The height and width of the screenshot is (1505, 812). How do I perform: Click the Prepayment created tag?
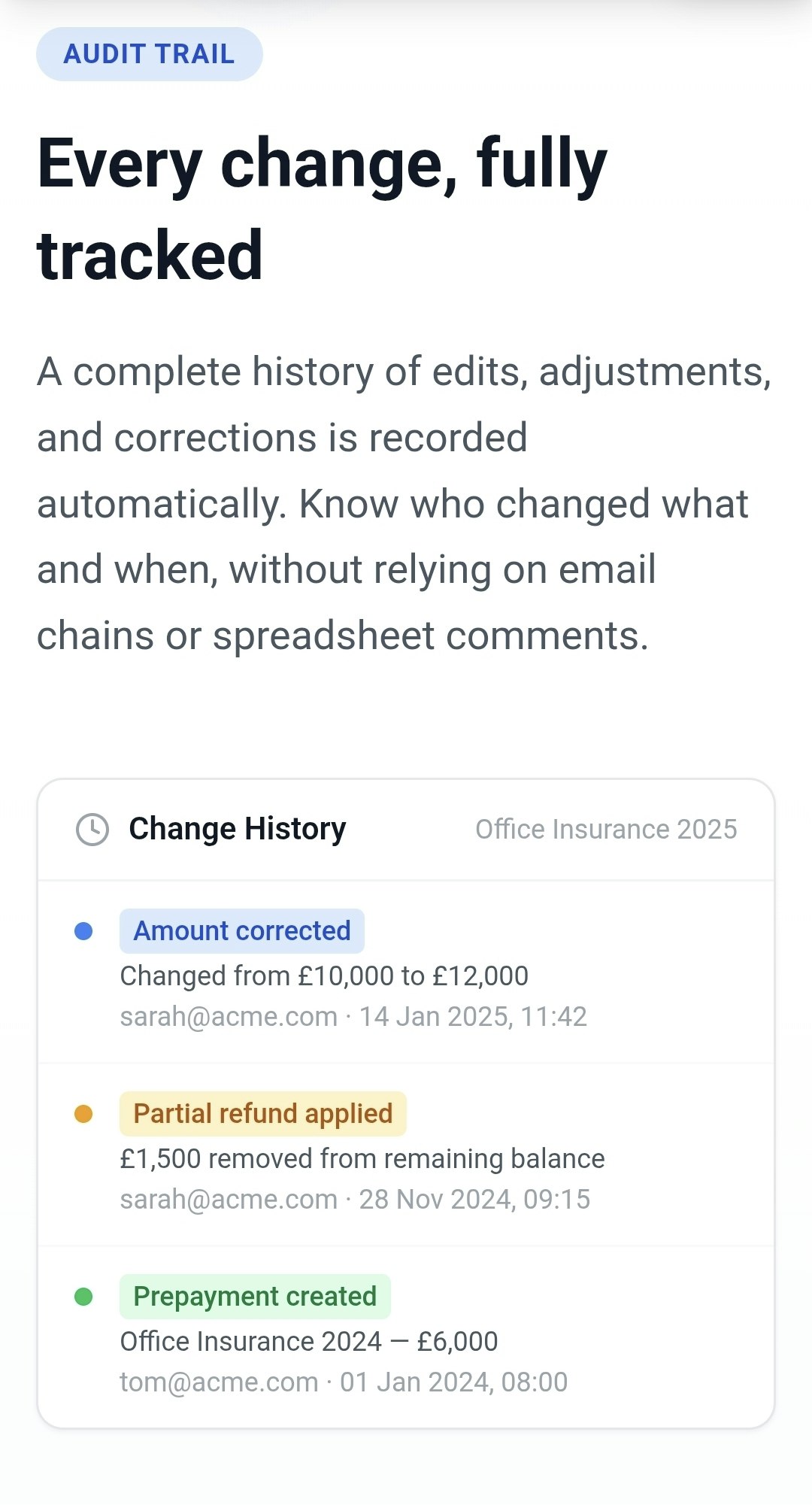coord(254,1297)
